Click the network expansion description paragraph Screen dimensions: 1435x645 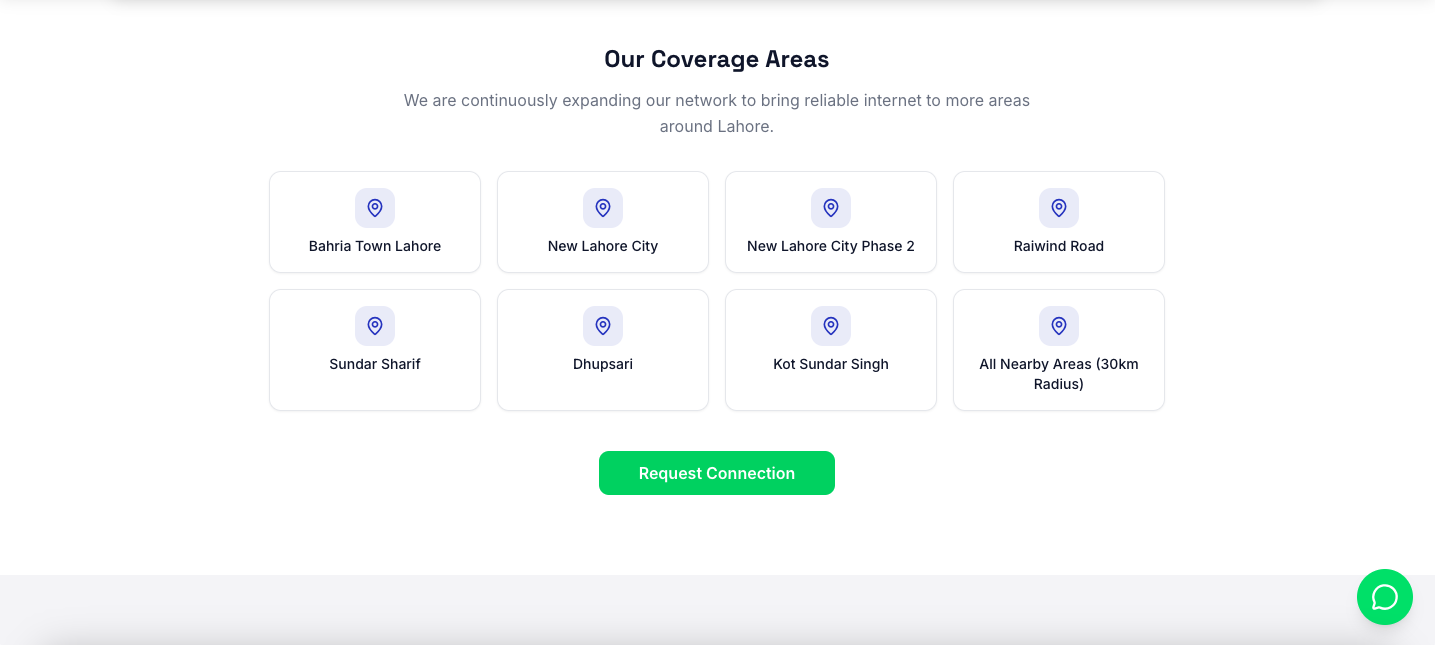717,113
